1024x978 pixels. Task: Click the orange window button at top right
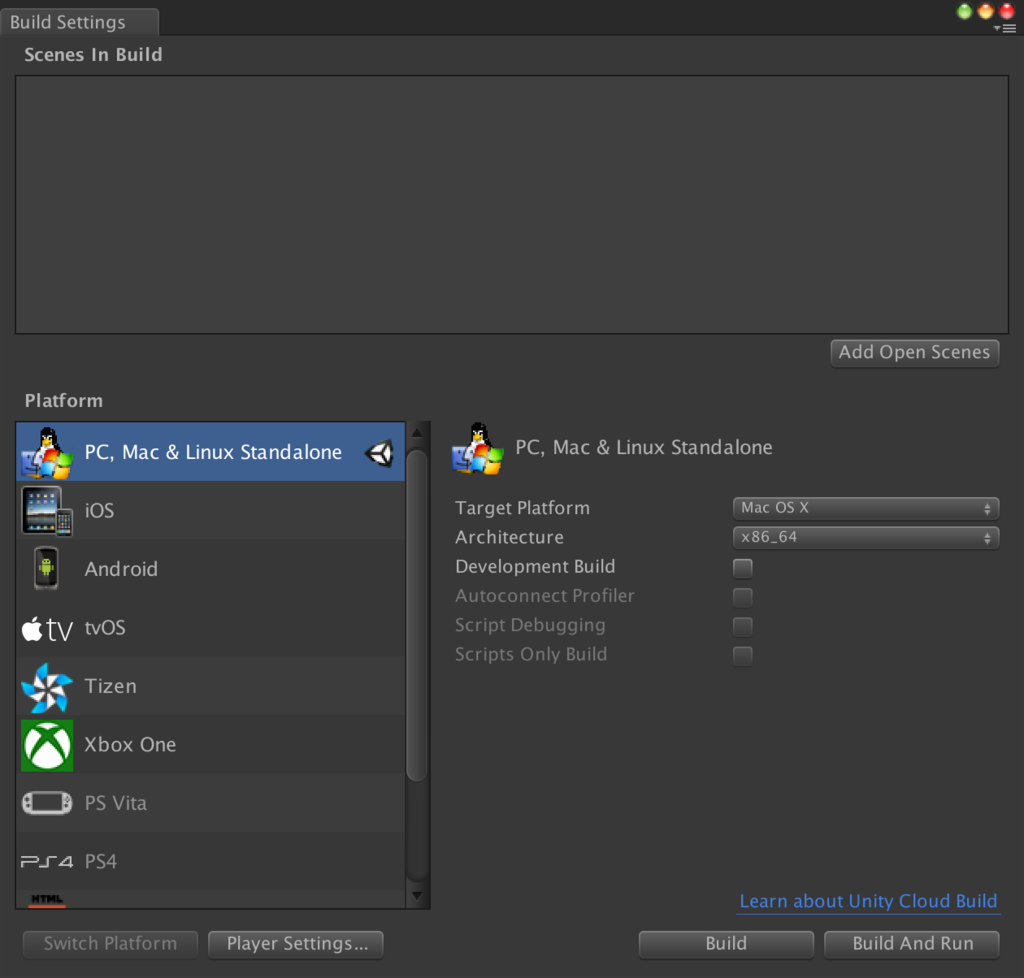click(x=985, y=11)
